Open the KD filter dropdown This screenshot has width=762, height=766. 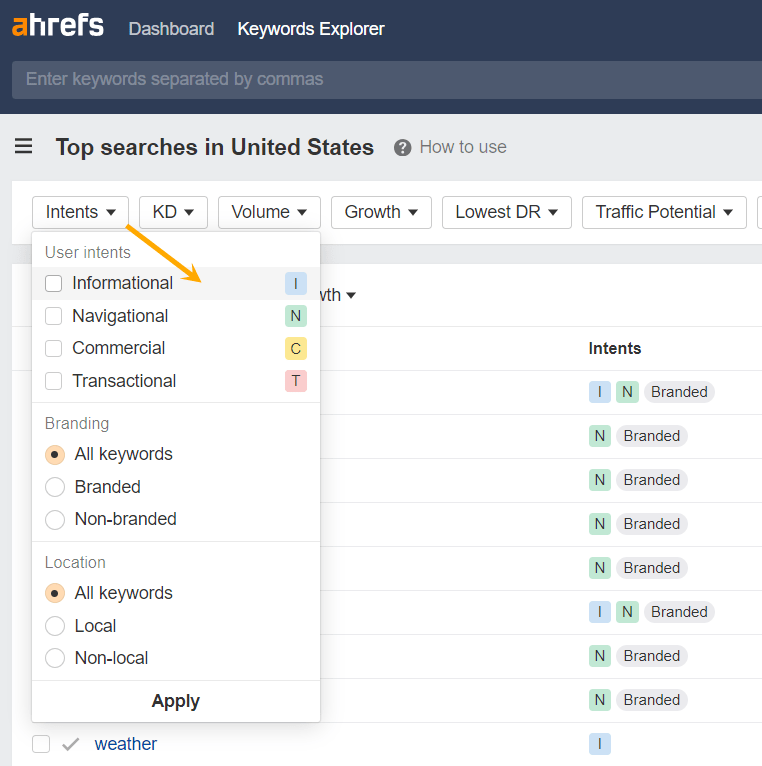click(x=173, y=213)
